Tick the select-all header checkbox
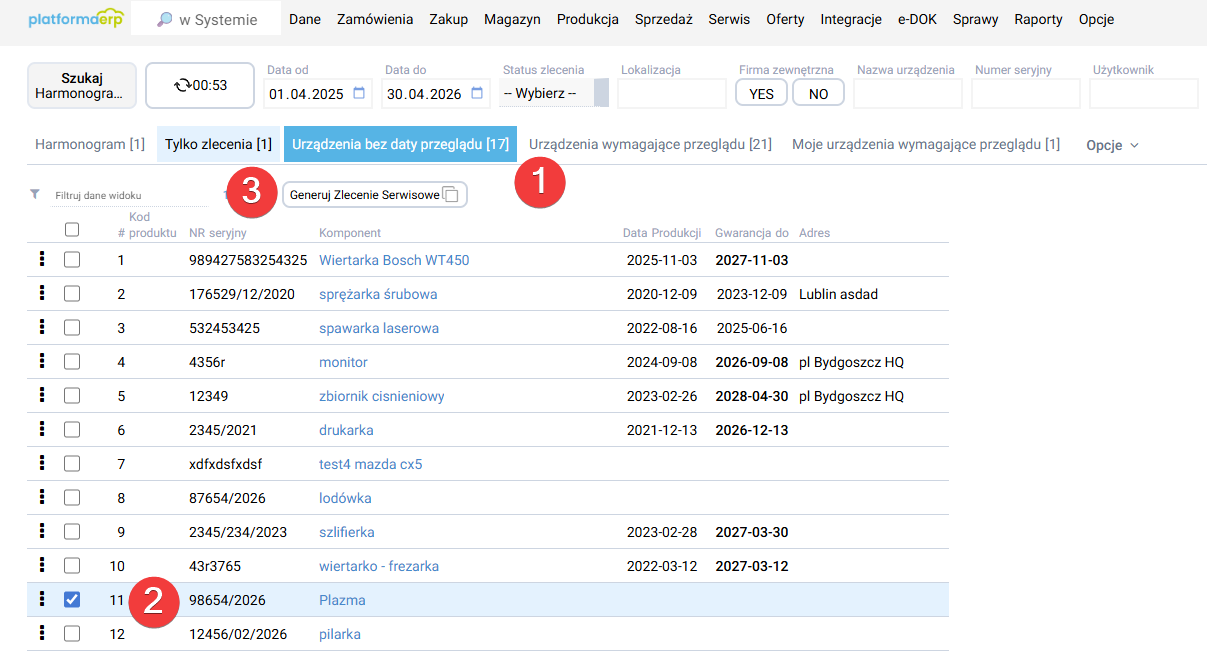The width and height of the screenshot is (1207, 655). [x=72, y=230]
